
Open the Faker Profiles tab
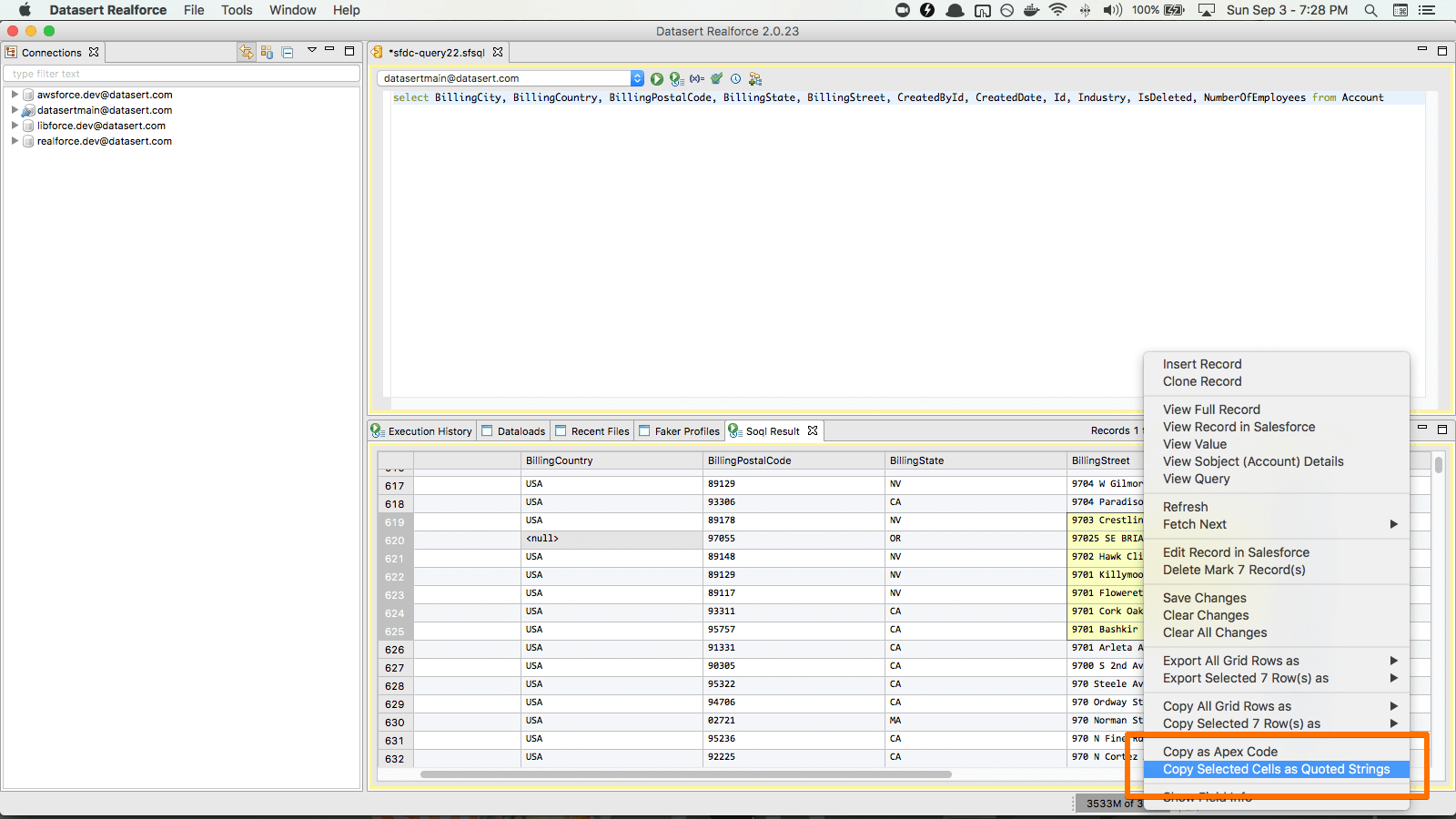point(686,431)
